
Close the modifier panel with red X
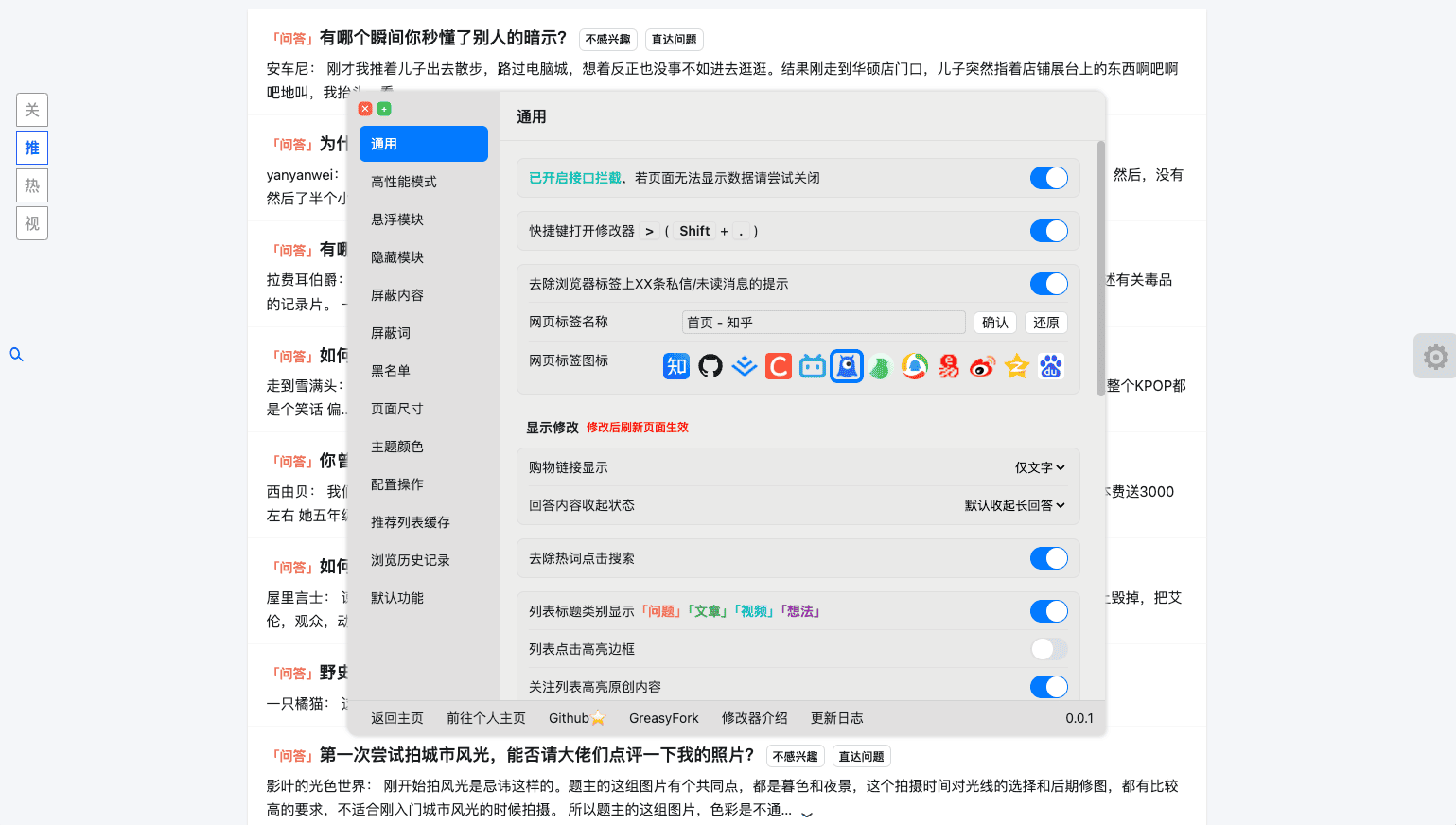coord(365,109)
